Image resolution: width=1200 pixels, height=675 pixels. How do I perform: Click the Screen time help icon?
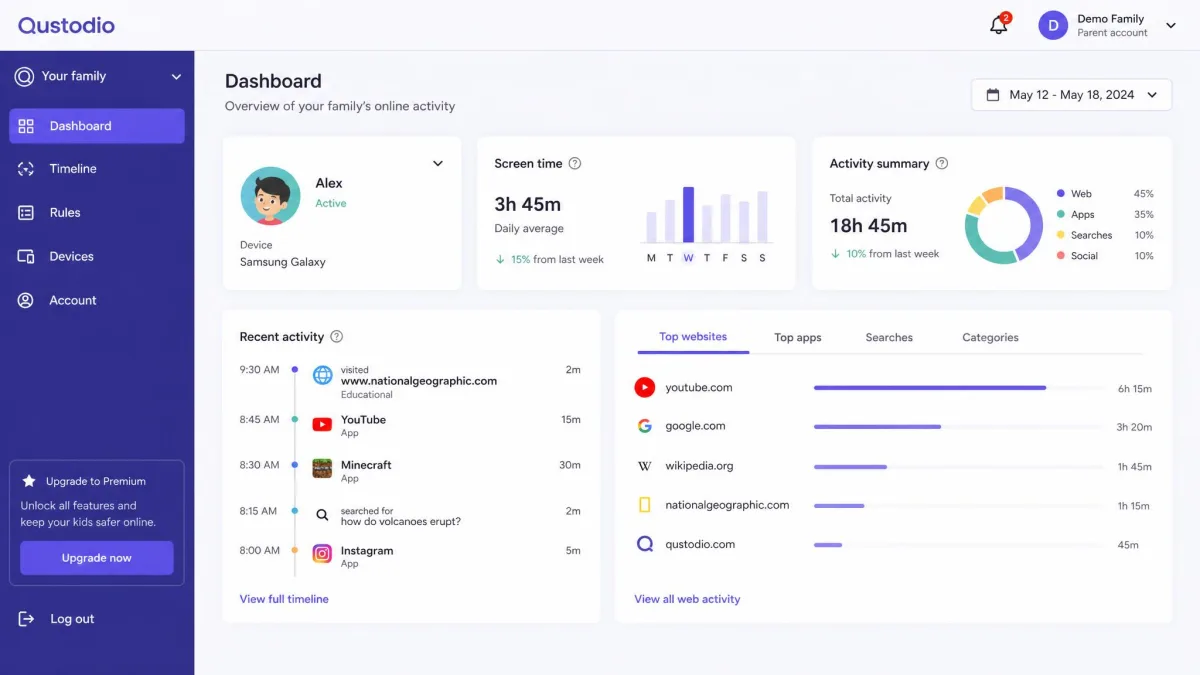[x=575, y=163]
